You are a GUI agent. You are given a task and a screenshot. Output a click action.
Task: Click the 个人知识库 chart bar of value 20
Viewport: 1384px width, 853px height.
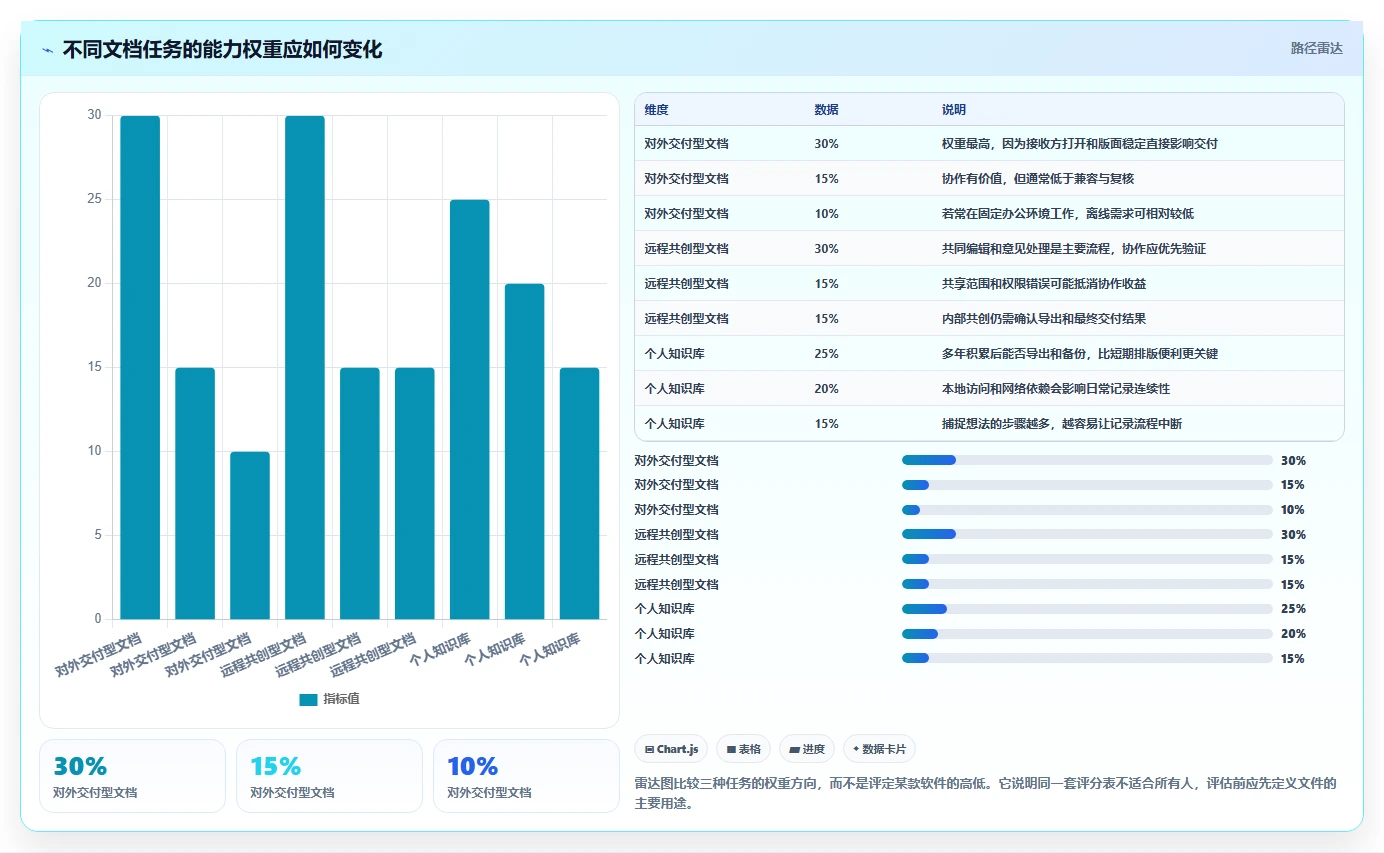coord(524,451)
